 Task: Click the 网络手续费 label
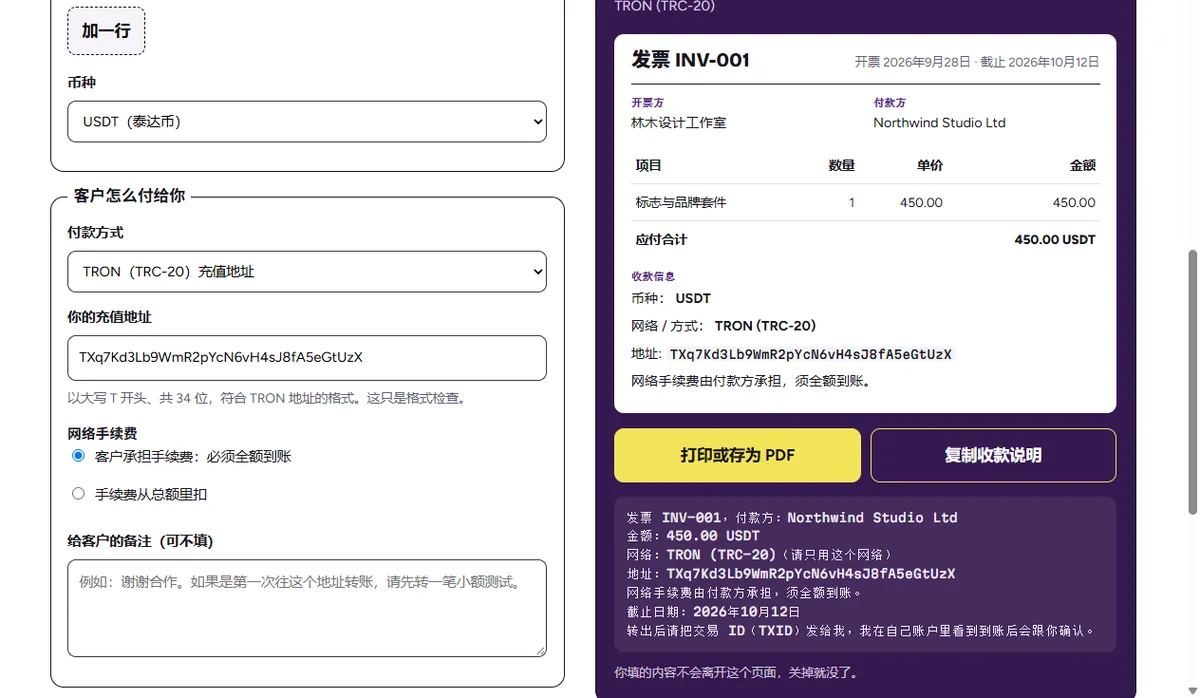point(102,433)
